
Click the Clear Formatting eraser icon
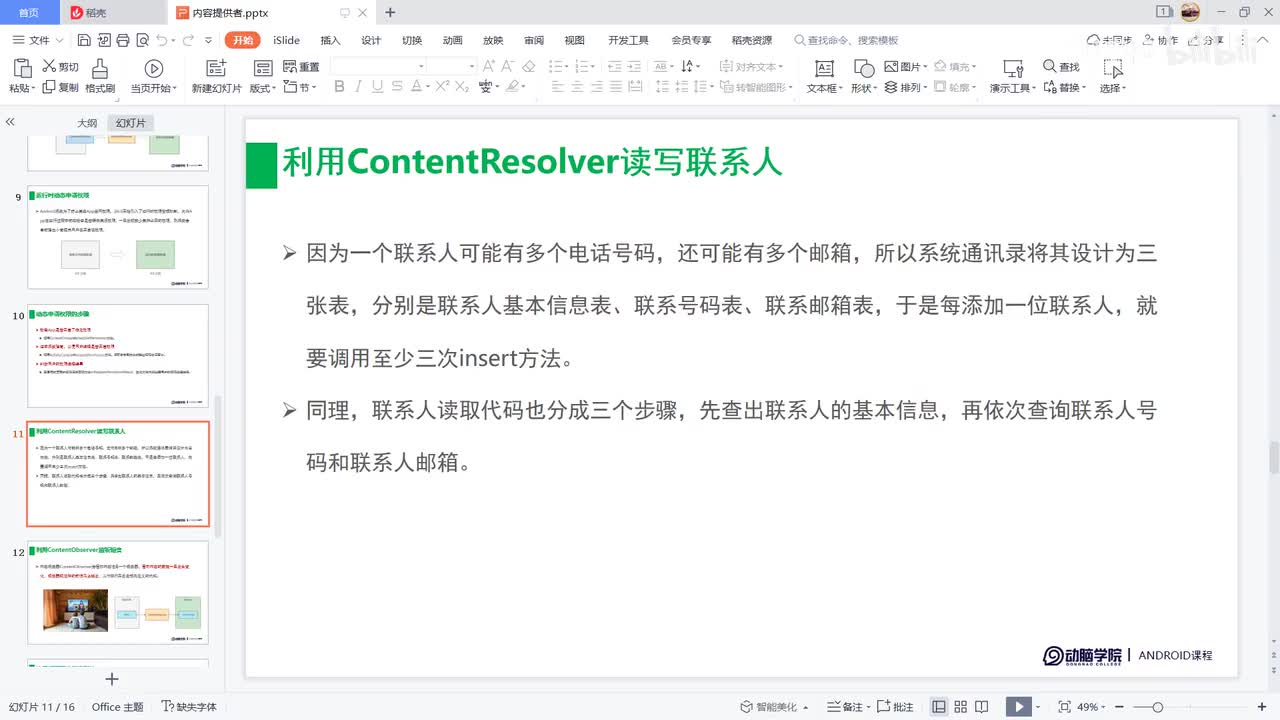coord(529,66)
